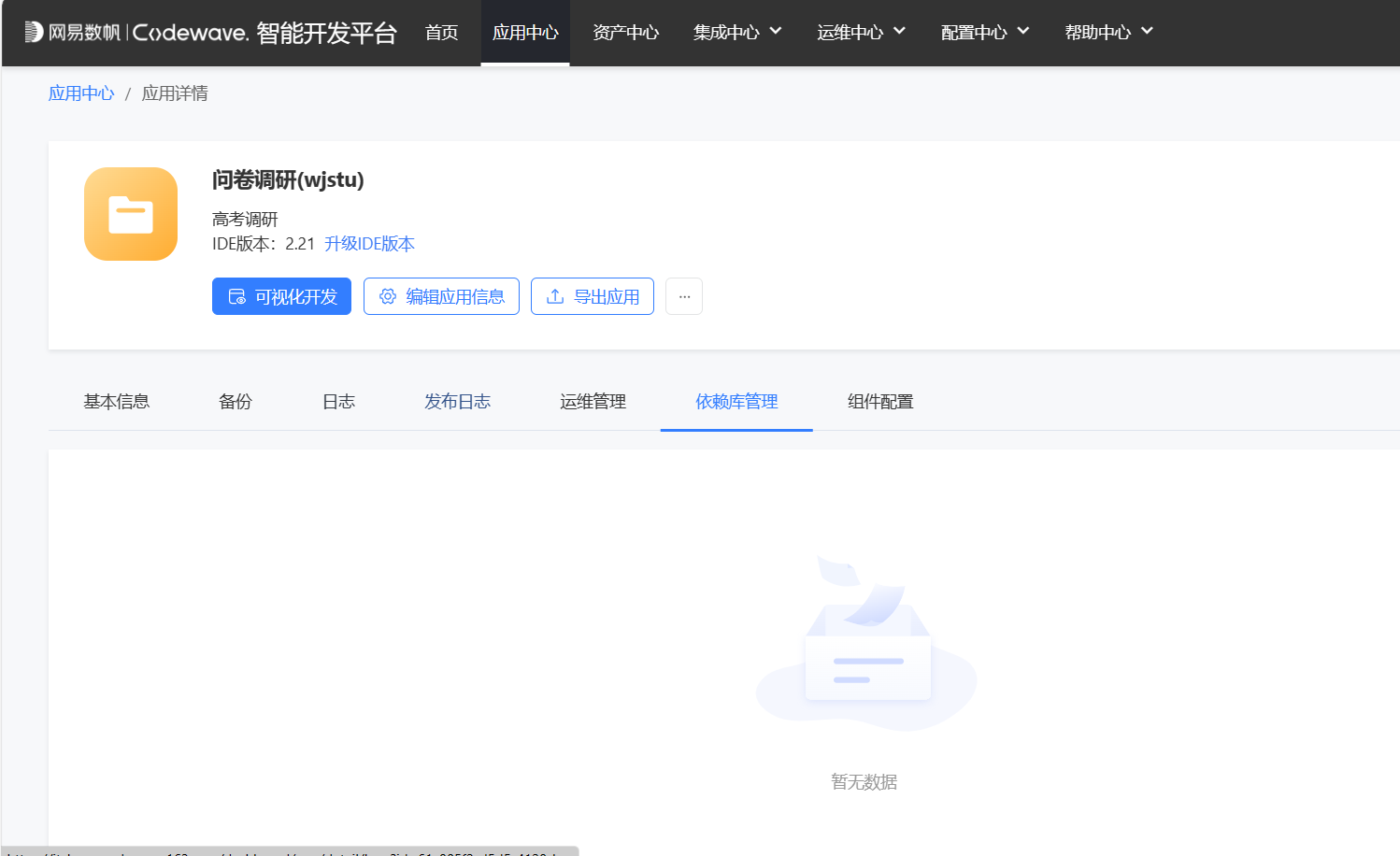Click the 暂无数据 empty state text
This screenshot has width=1400, height=856.
click(x=864, y=782)
